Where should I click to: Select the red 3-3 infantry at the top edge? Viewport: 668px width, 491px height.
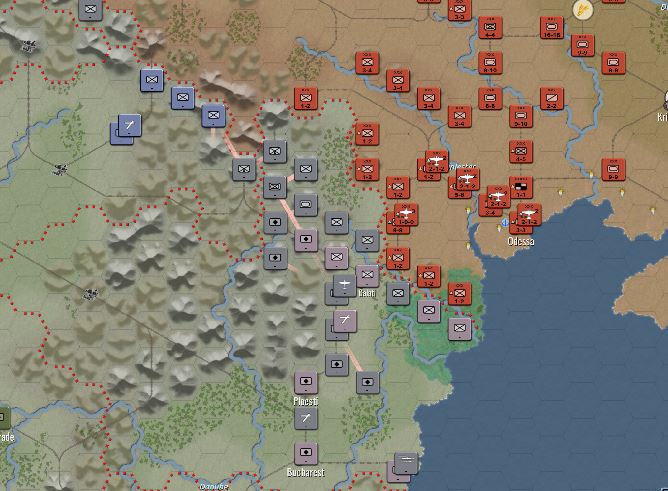click(459, 10)
